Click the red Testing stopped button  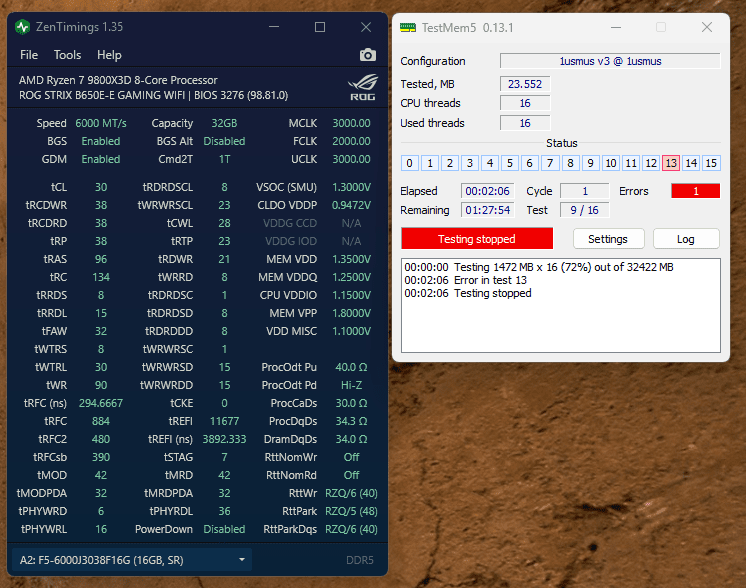click(477, 239)
